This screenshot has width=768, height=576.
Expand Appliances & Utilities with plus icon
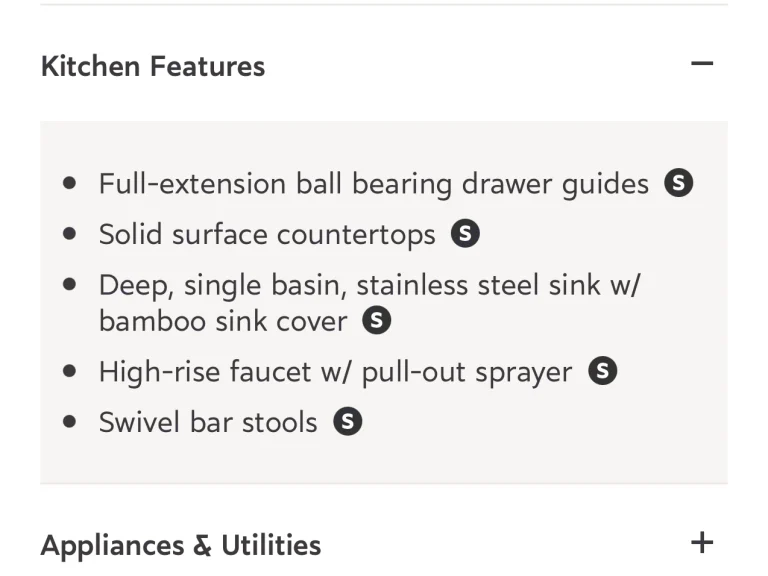[702, 543]
